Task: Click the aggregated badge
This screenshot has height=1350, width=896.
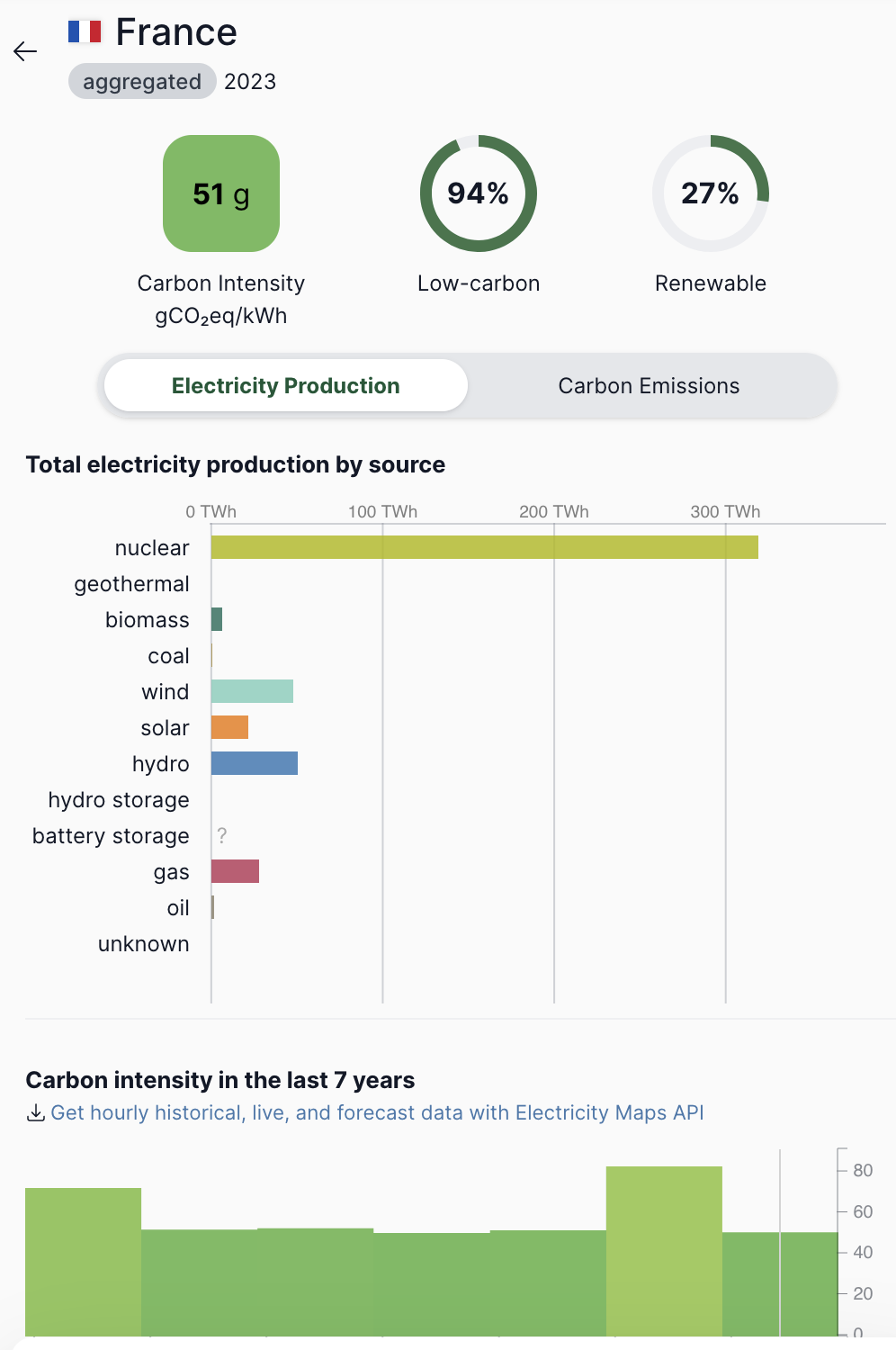Action: coord(142,82)
